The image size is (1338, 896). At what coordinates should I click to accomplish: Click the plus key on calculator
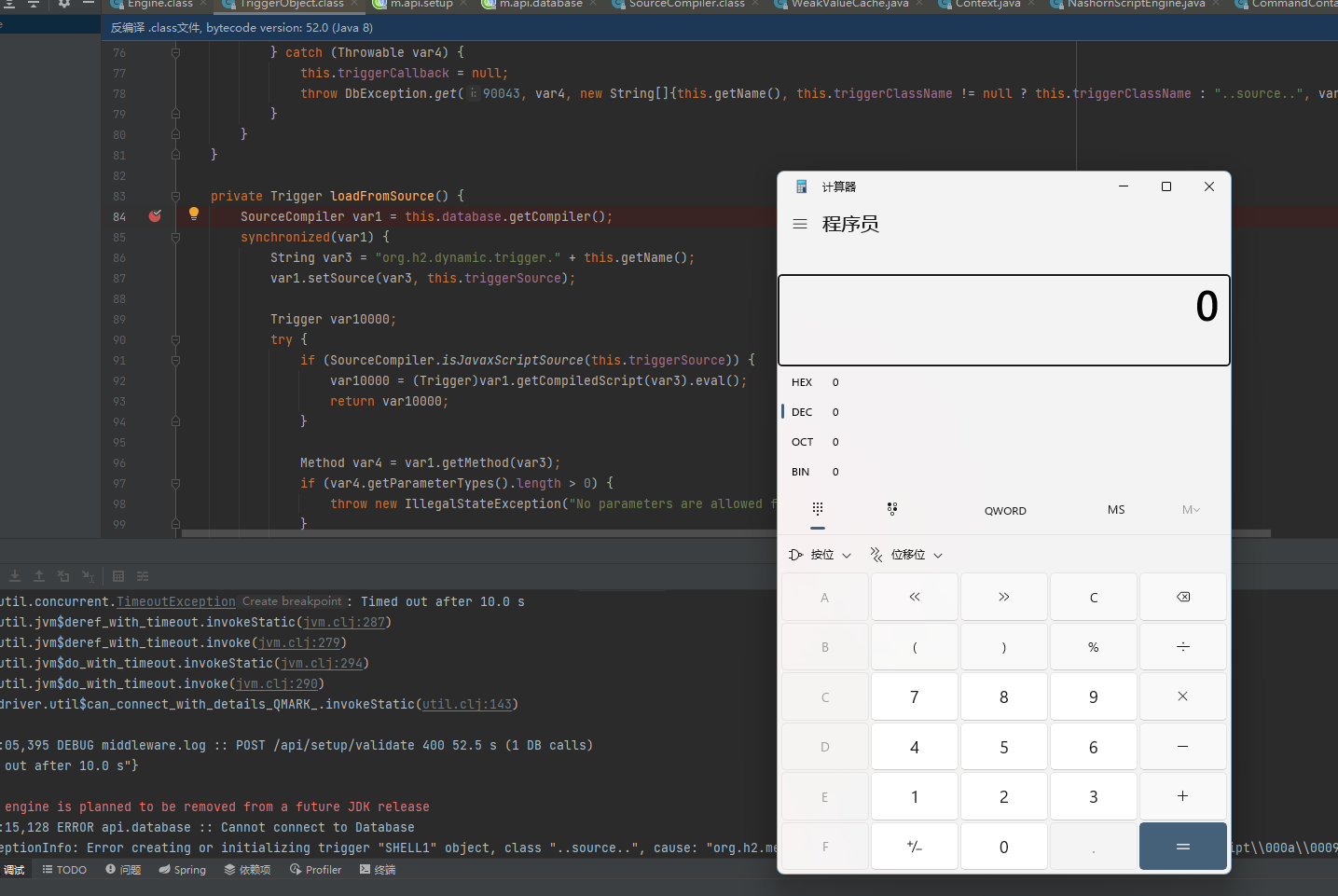point(1183,796)
